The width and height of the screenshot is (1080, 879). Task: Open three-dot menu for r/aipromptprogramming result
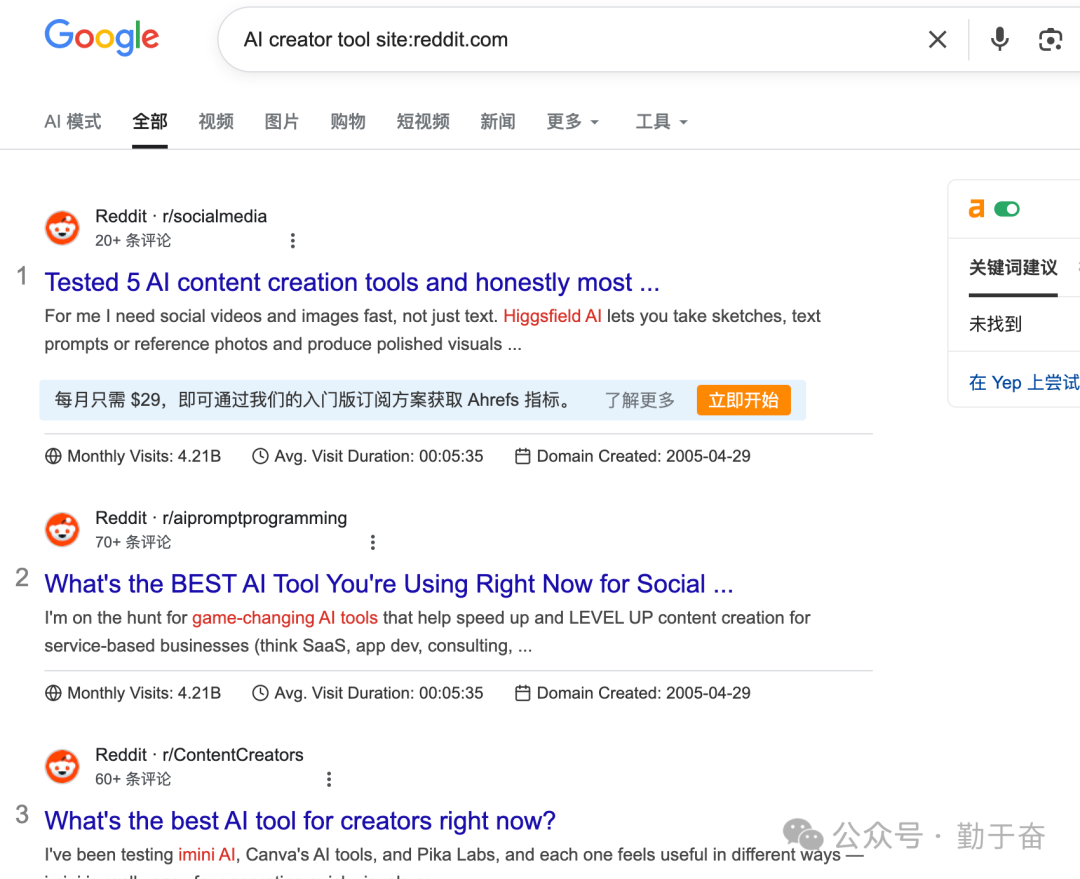pos(373,542)
